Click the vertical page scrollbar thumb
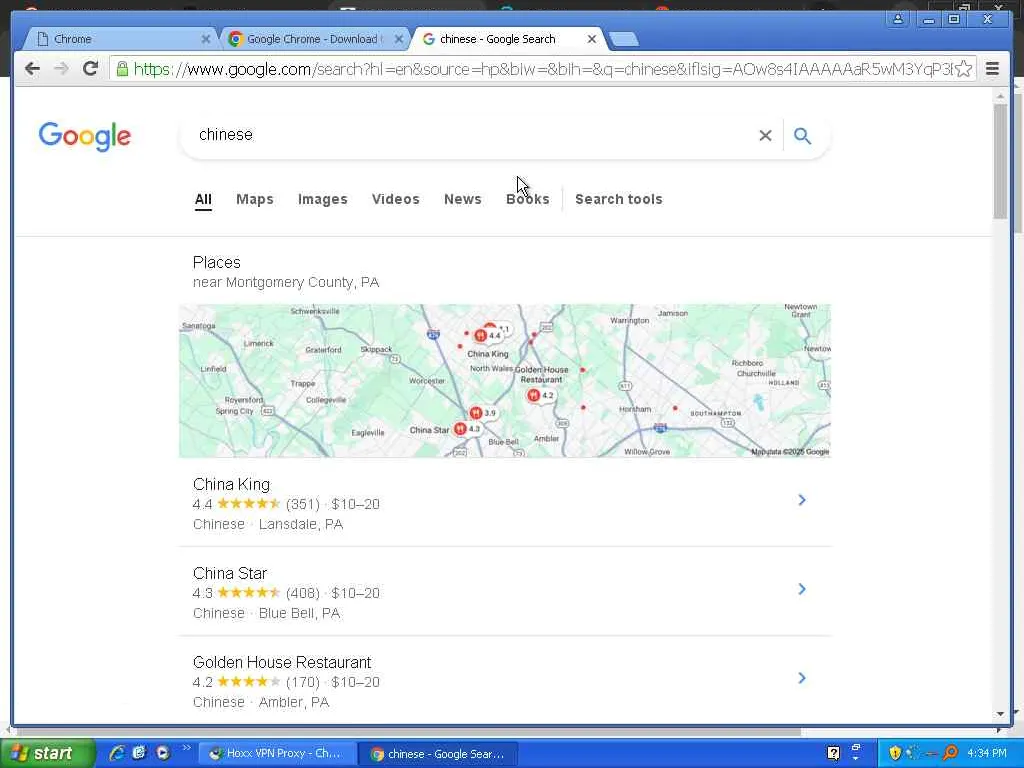 point(1000,161)
